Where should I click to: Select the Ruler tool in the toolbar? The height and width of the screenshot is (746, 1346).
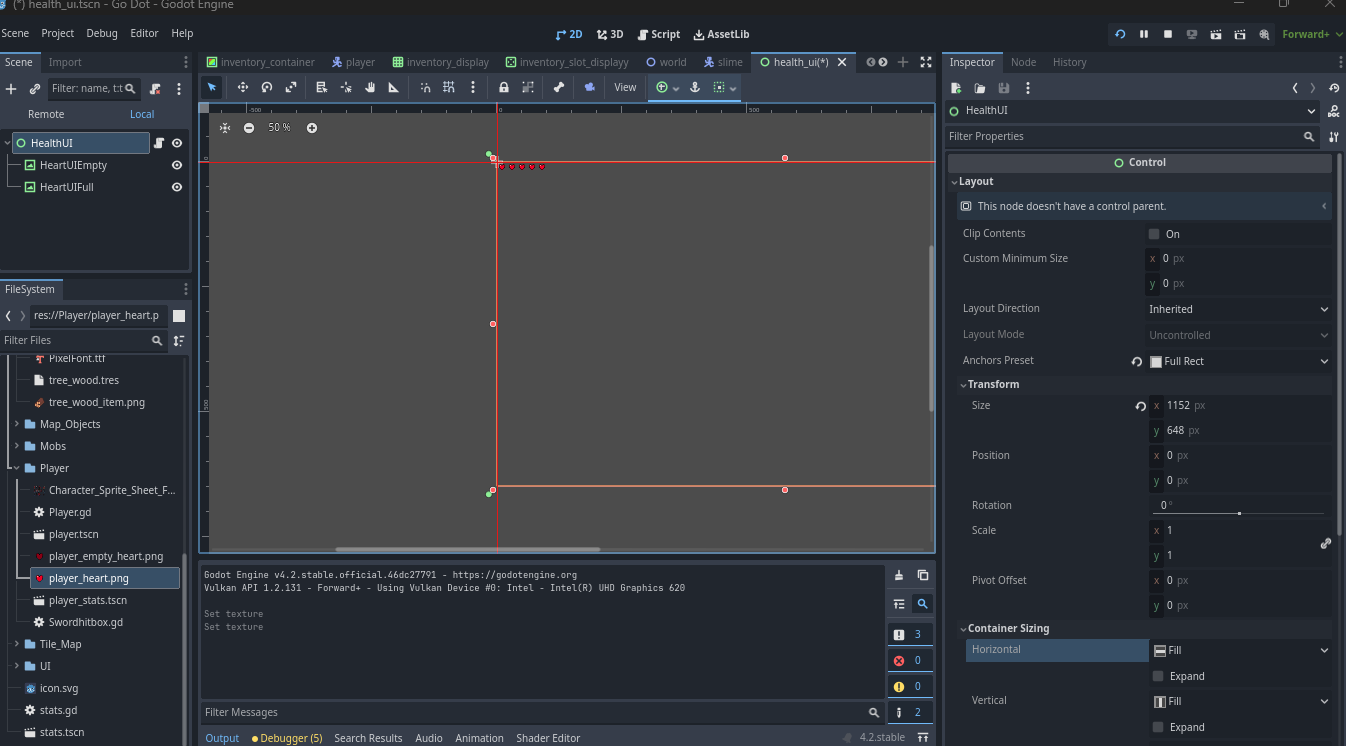393,87
